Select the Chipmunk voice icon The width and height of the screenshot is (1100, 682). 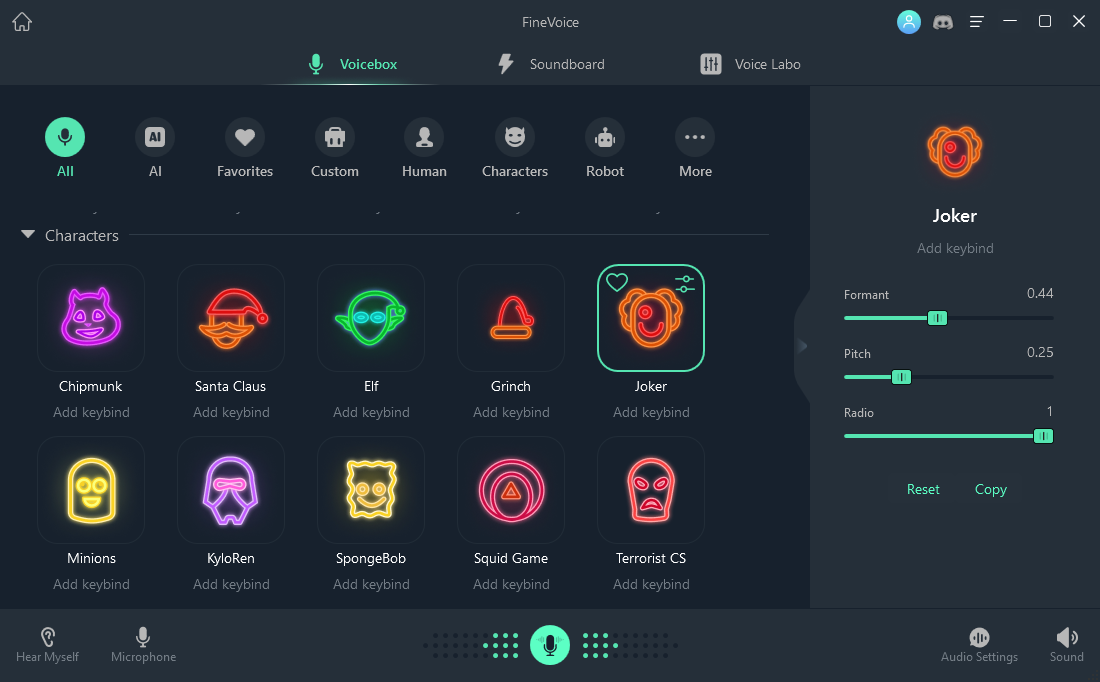point(91,318)
